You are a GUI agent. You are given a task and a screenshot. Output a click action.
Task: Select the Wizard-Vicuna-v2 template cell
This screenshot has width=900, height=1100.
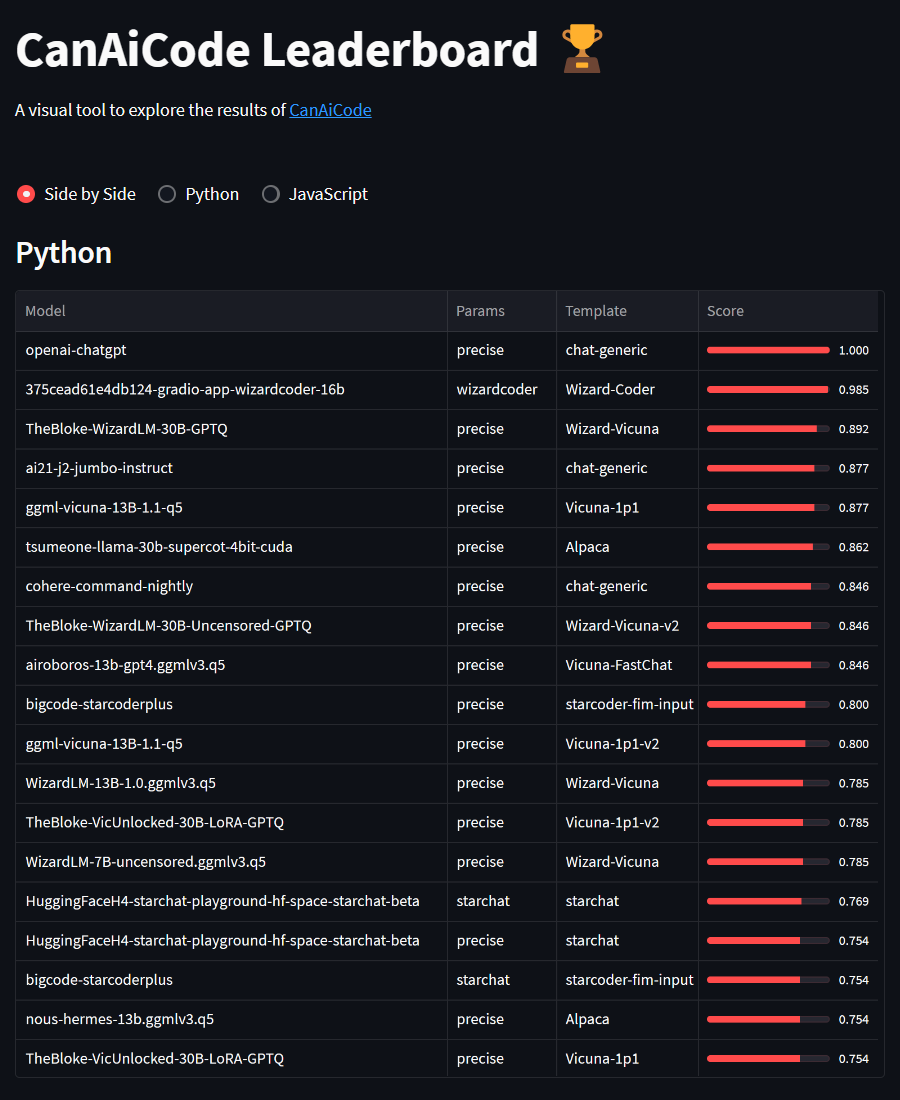point(627,625)
